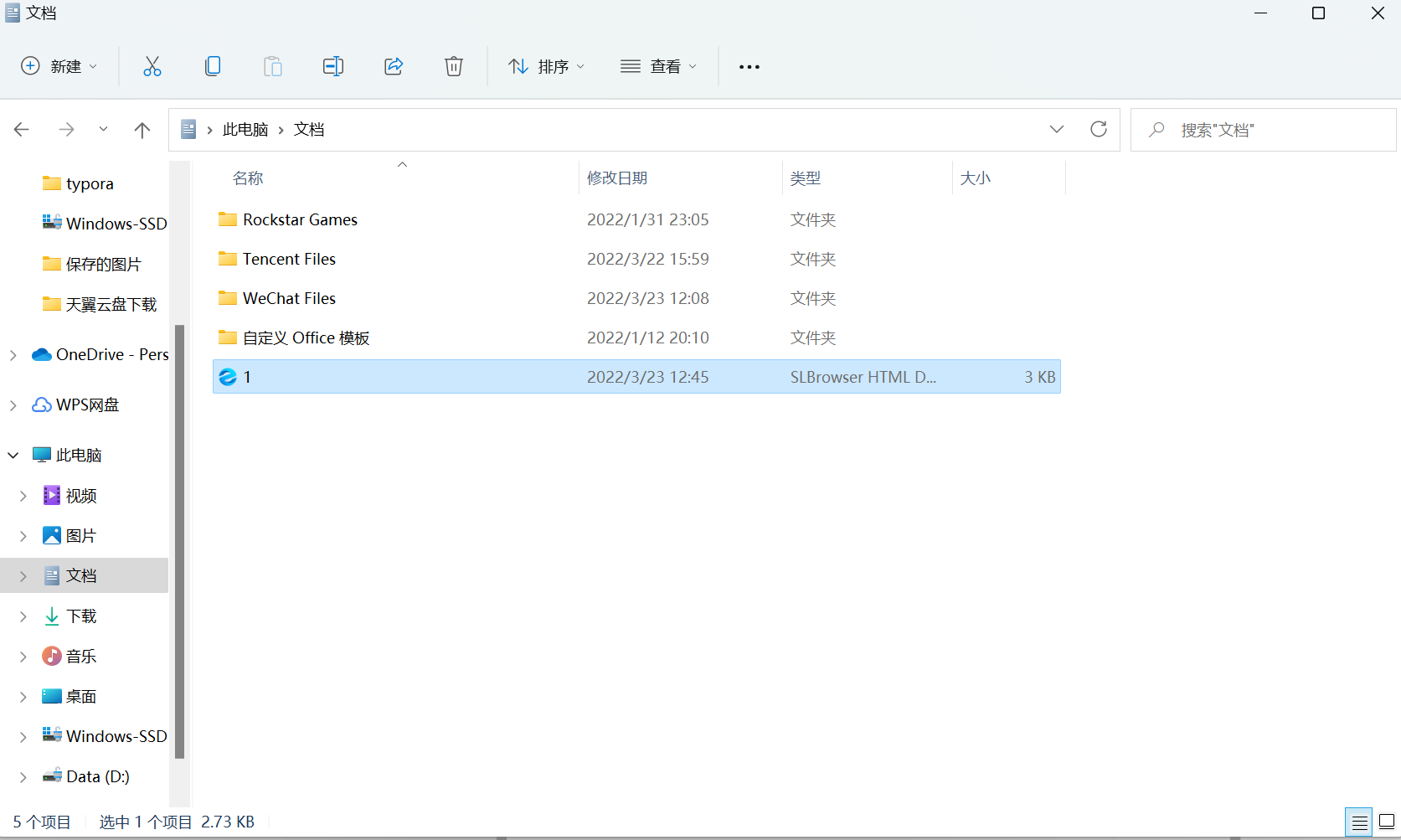
Task: Sort by 修改日期 column header
Action: pyautogui.click(x=617, y=178)
